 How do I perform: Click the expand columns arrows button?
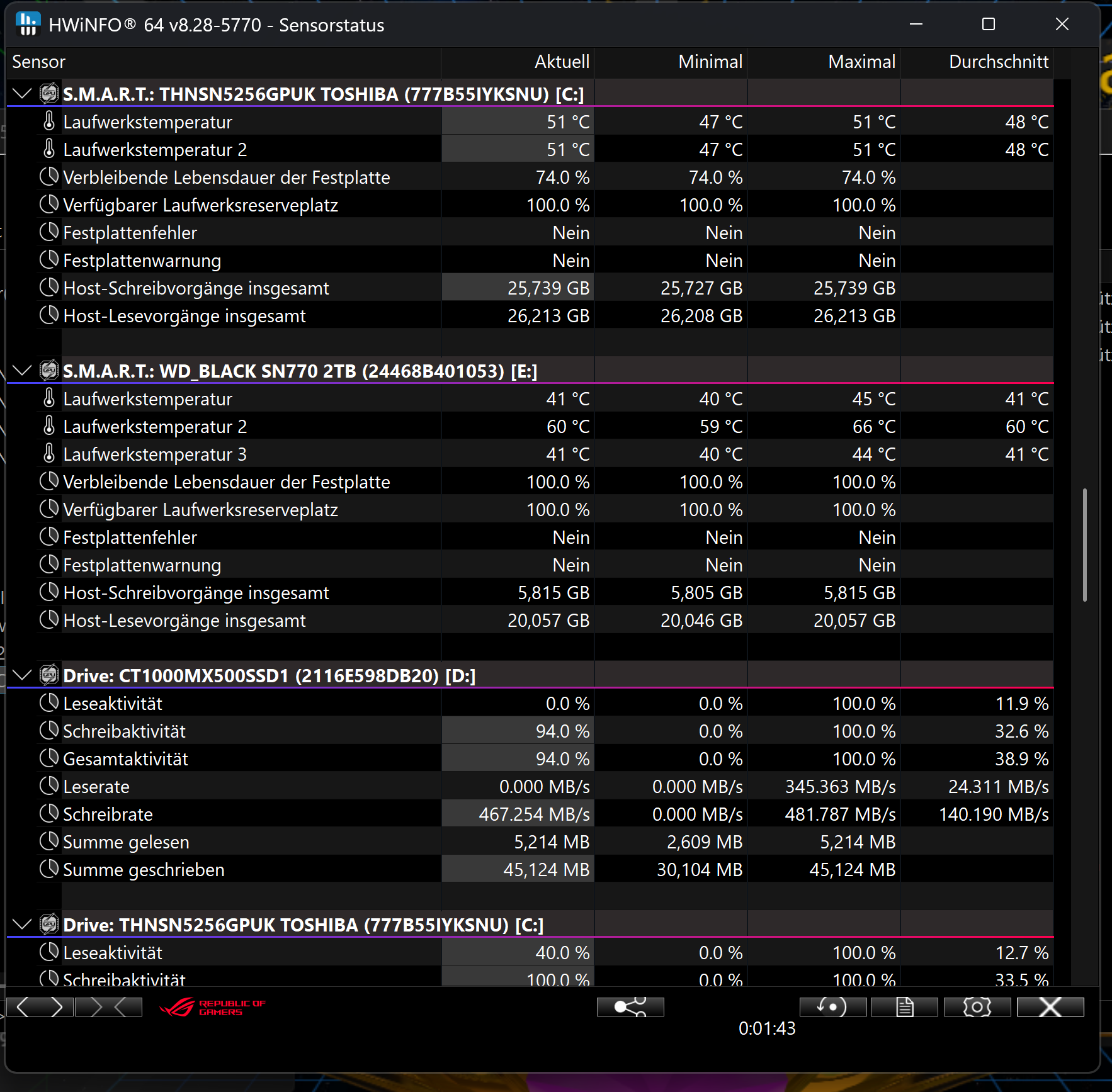40,1007
